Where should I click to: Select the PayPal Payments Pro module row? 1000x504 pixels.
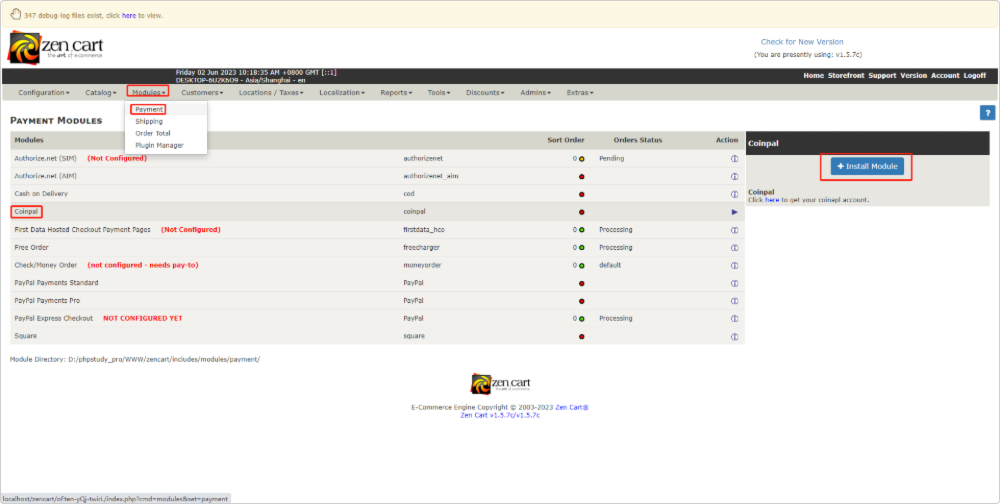[x=49, y=300]
